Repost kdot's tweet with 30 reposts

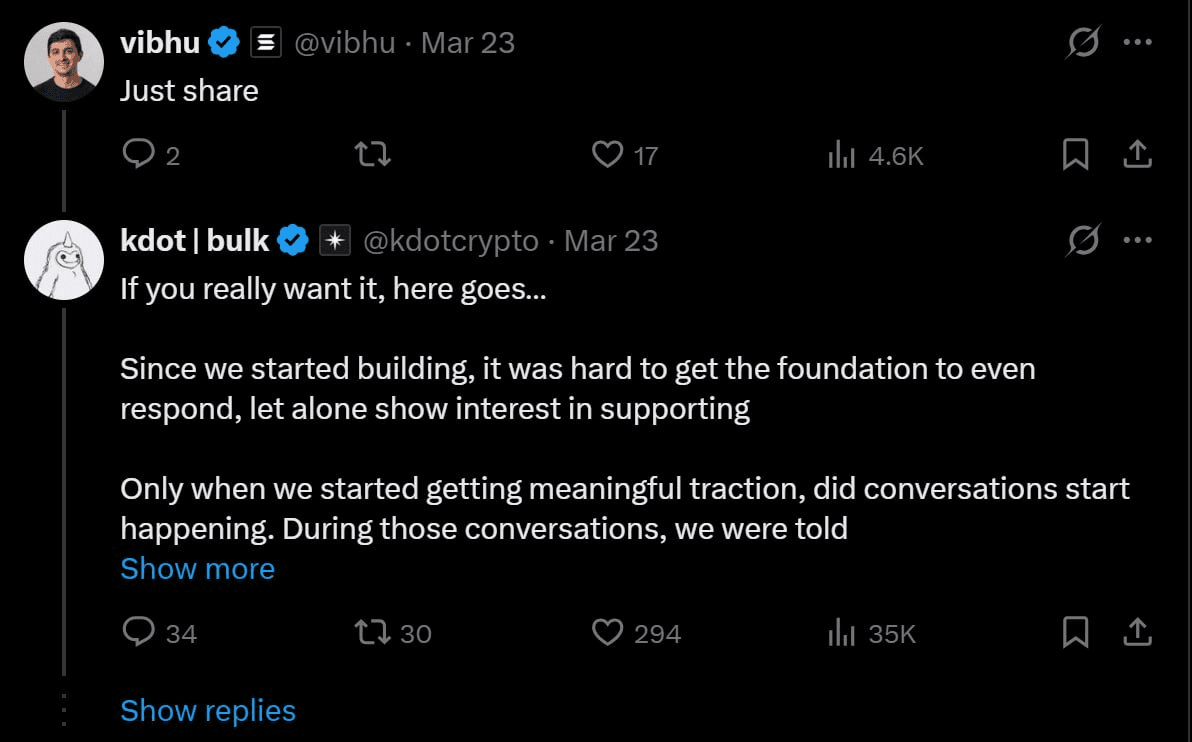(373, 632)
